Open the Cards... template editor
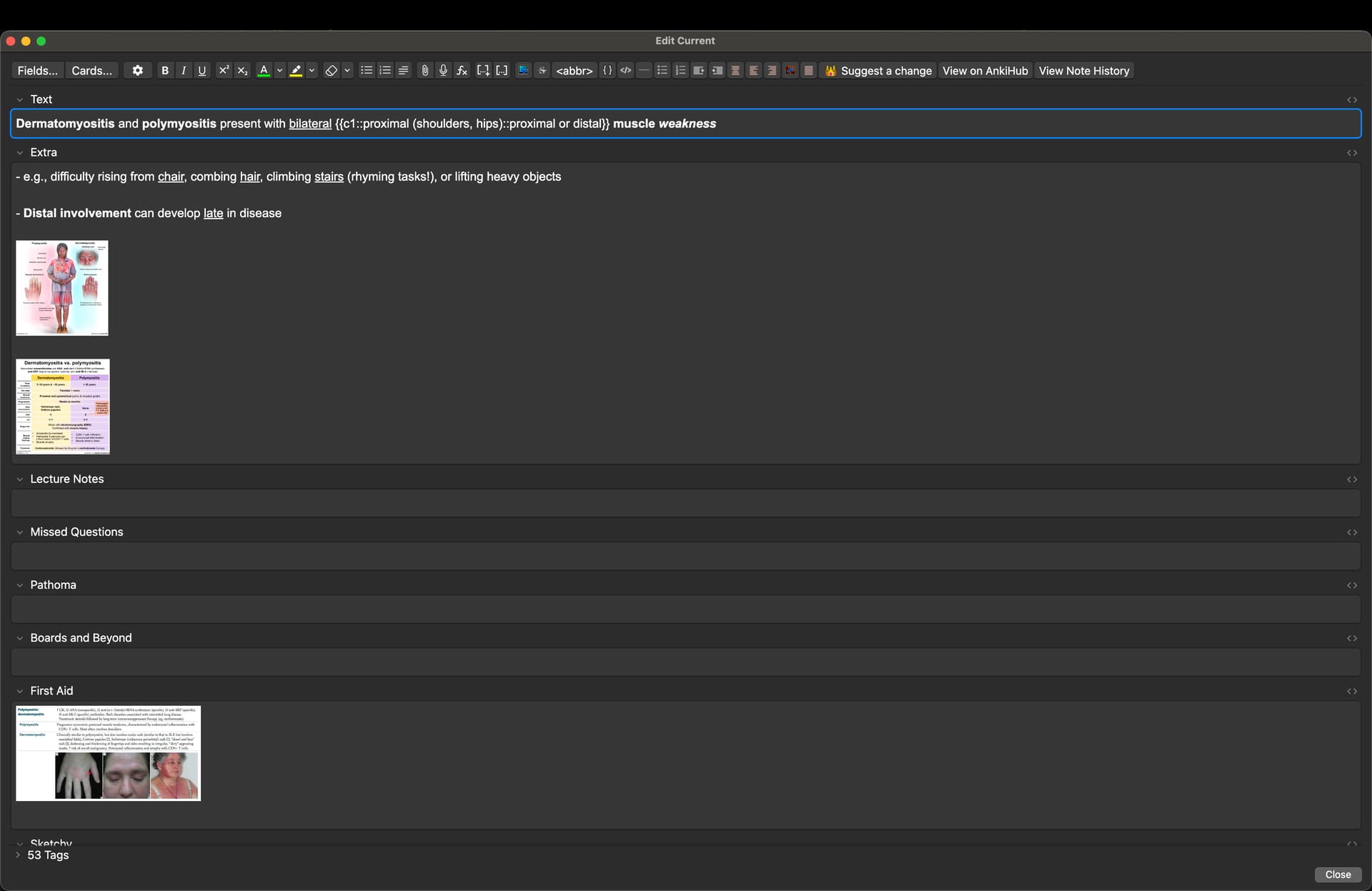Screen dimensions: 1372x891 [x=91, y=71]
